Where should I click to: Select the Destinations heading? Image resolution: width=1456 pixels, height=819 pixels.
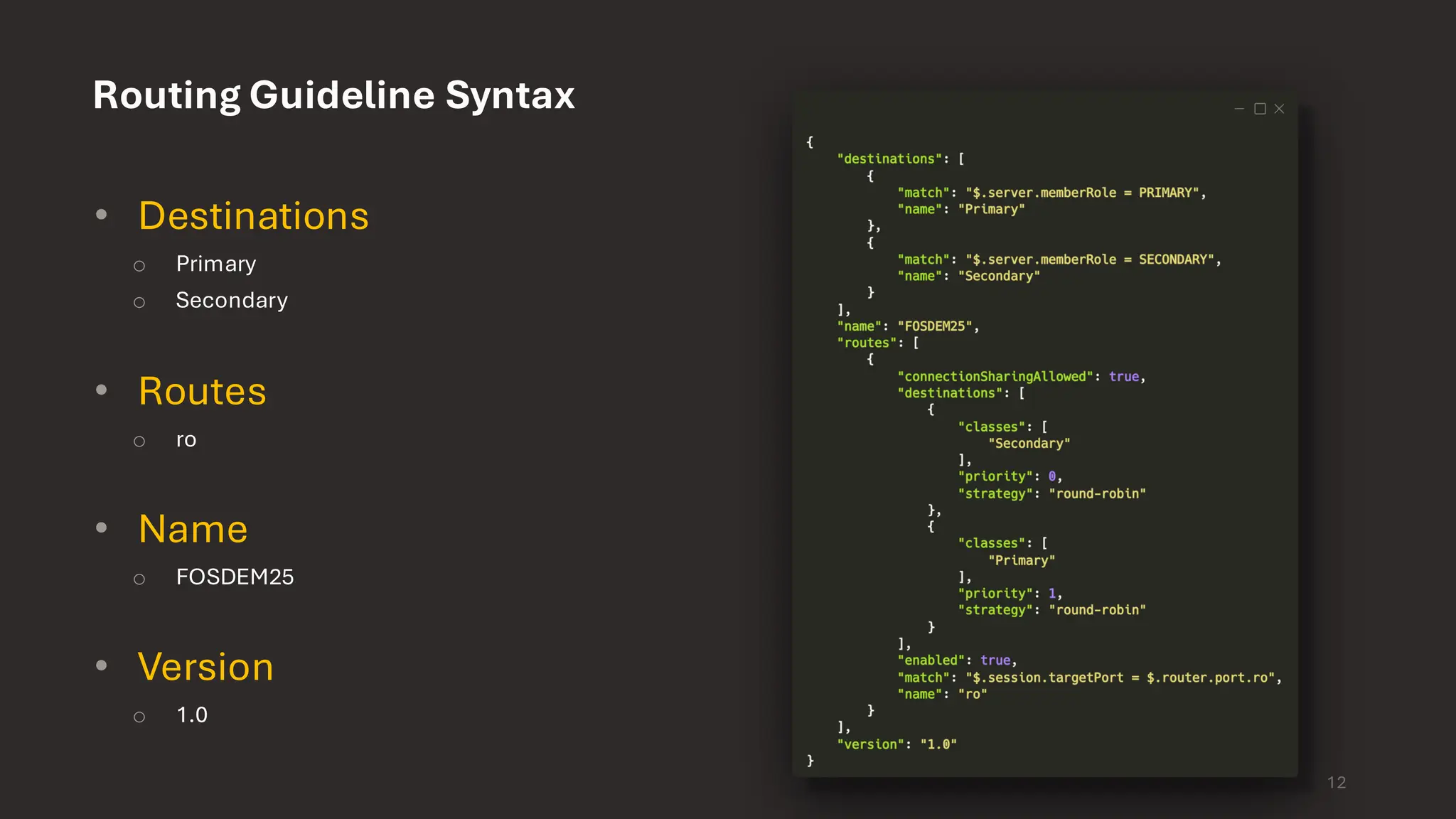click(x=254, y=216)
